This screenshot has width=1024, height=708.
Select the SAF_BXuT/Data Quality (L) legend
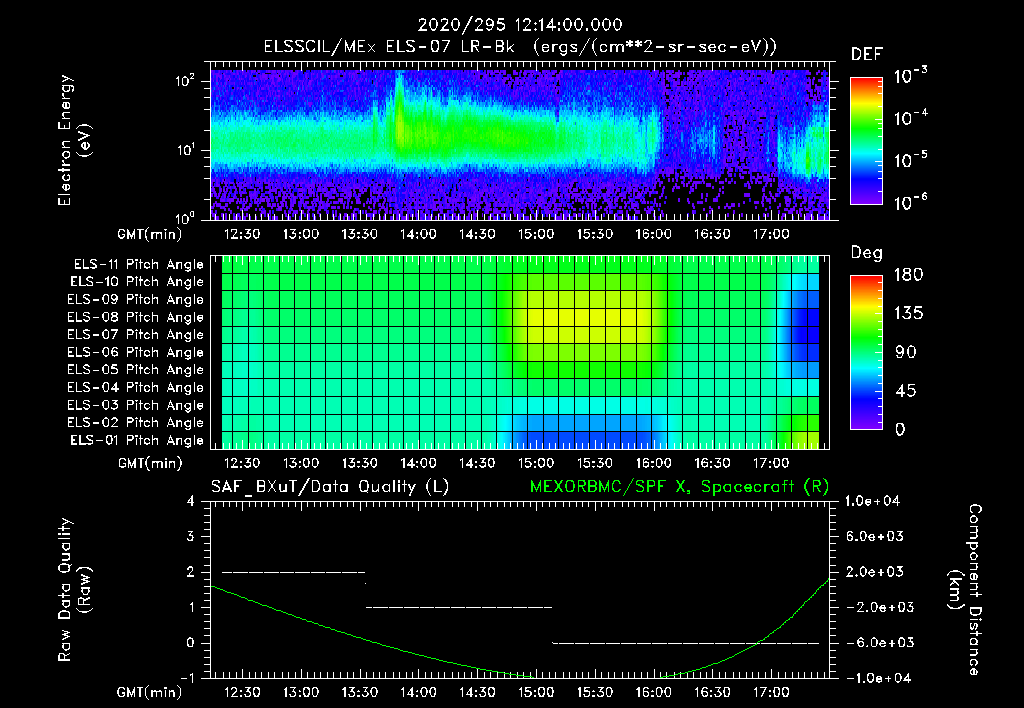click(x=330, y=487)
